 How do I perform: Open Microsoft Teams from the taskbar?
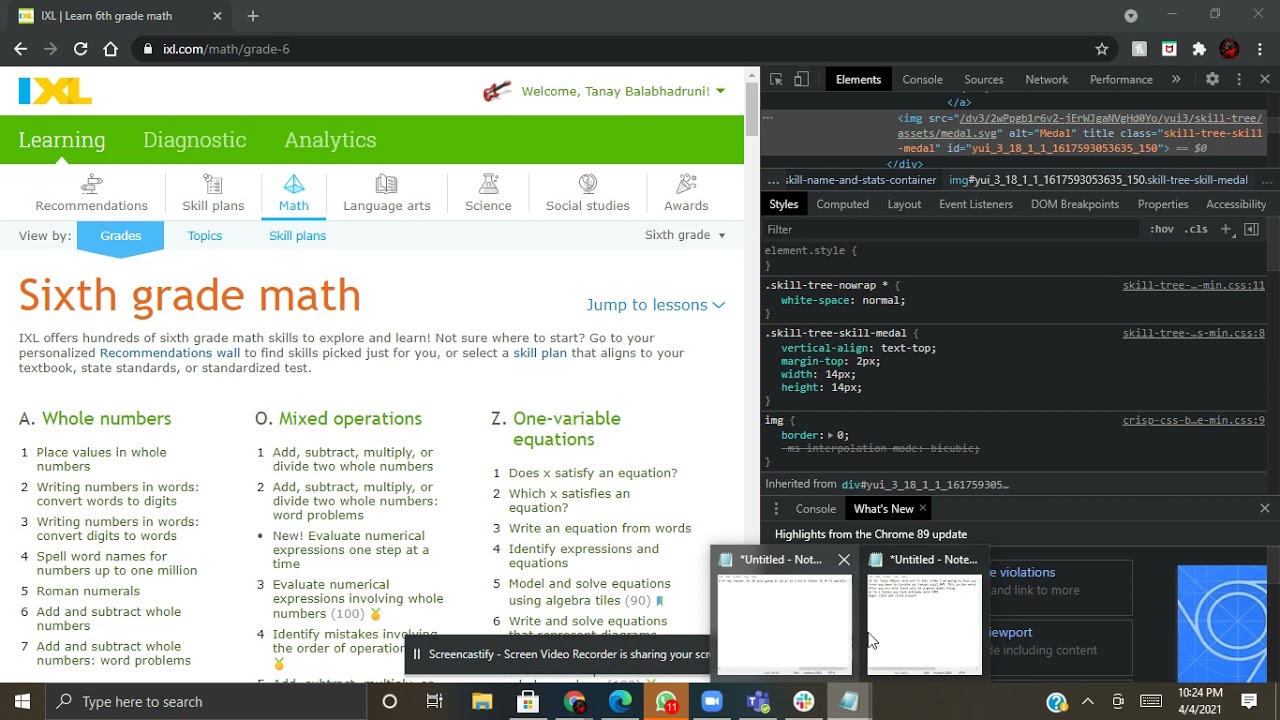[x=758, y=701]
